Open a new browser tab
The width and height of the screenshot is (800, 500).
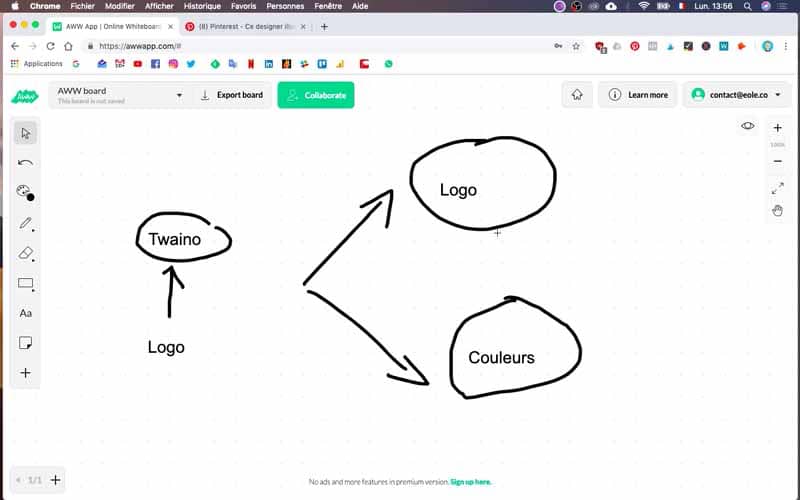324,27
